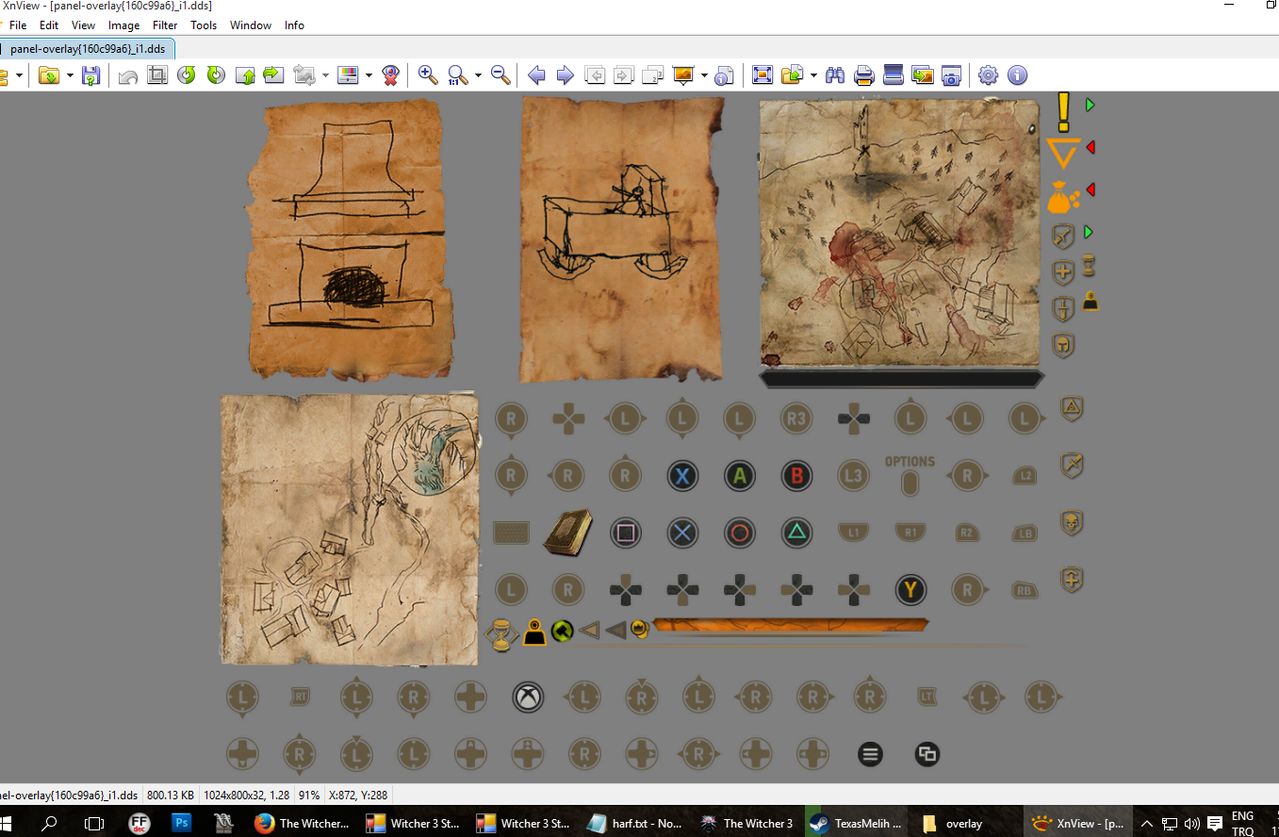Image resolution: width=1279 pixels, height=837 pixels.
Task: Zoom in with the magnifier plus icon
Action: click(428, 75)
